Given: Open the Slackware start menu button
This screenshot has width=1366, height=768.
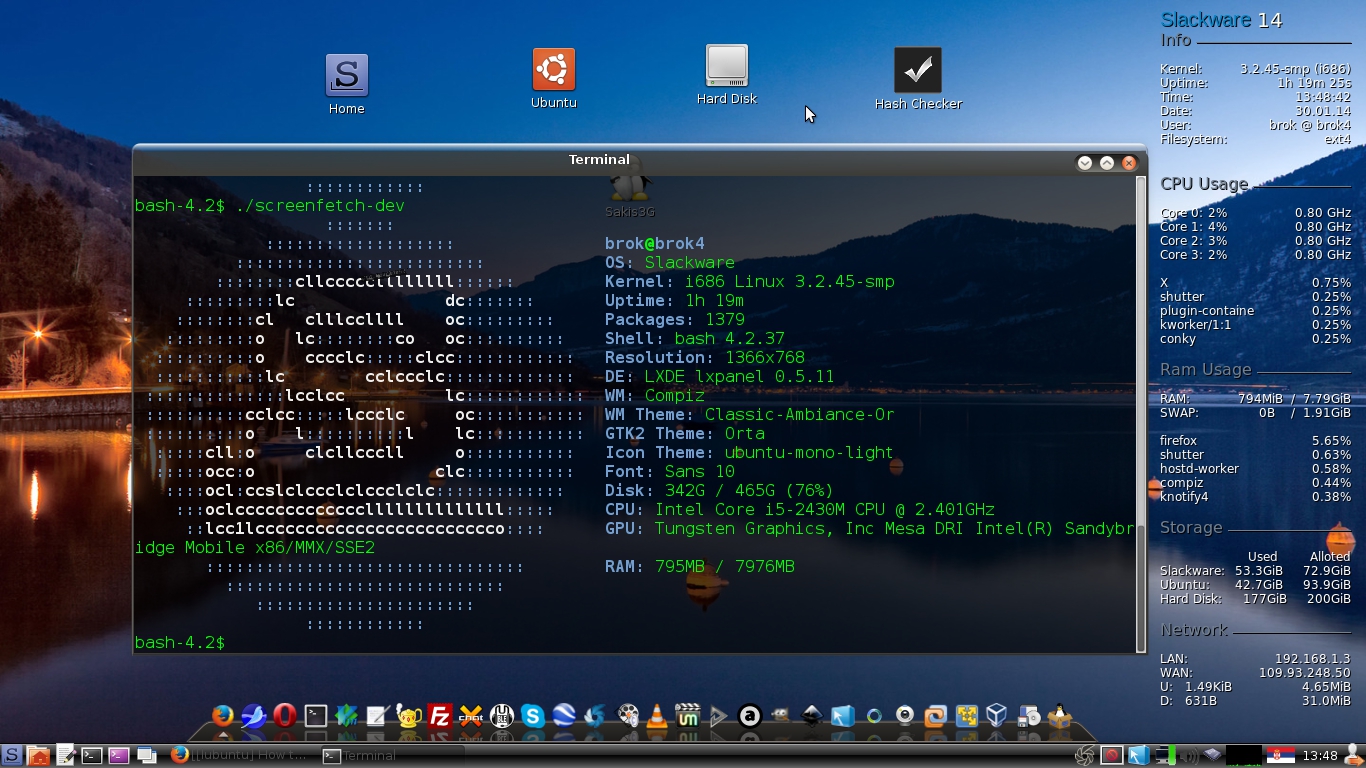Looking at the screenshot, I should (x=12, y=755).
